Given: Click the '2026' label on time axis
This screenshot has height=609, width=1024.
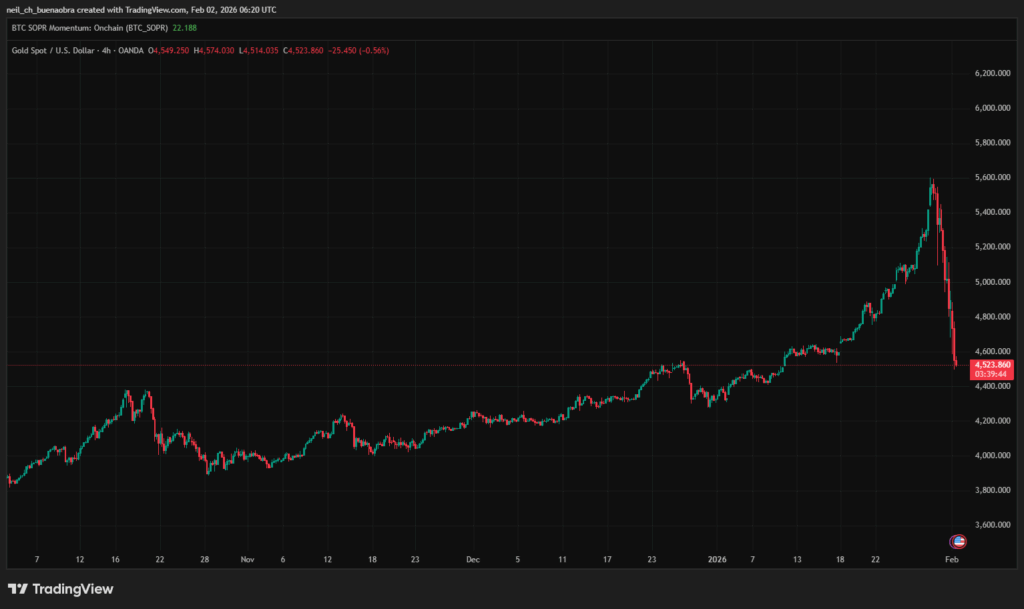Looking at the screenshot, I should [715, 560].
